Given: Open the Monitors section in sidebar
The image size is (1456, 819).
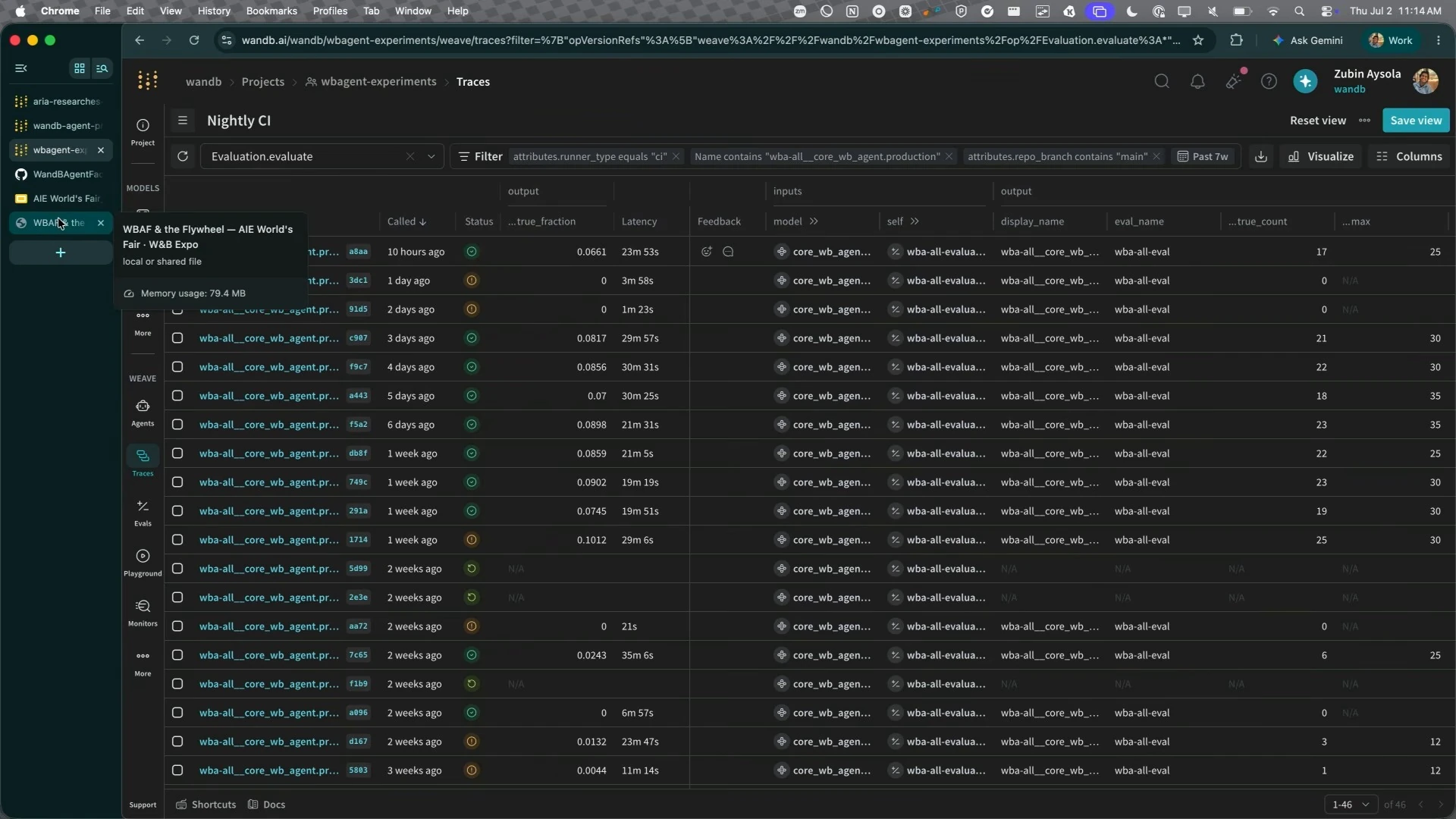Looking at the screenshot, I should (143, 613).
